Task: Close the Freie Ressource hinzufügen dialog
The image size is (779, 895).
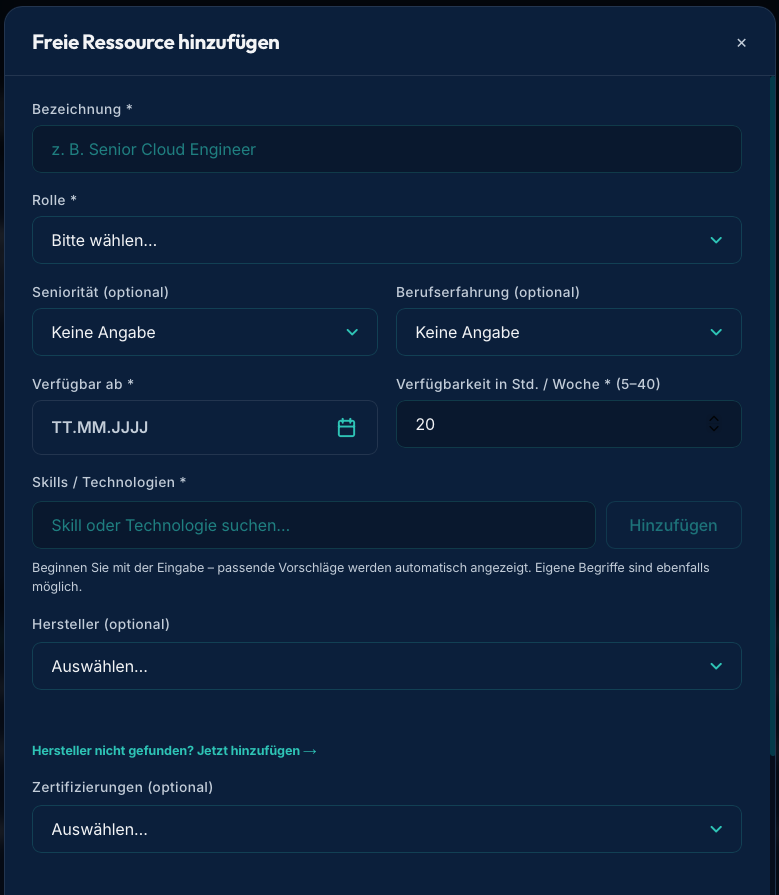Action: (741, 43)
